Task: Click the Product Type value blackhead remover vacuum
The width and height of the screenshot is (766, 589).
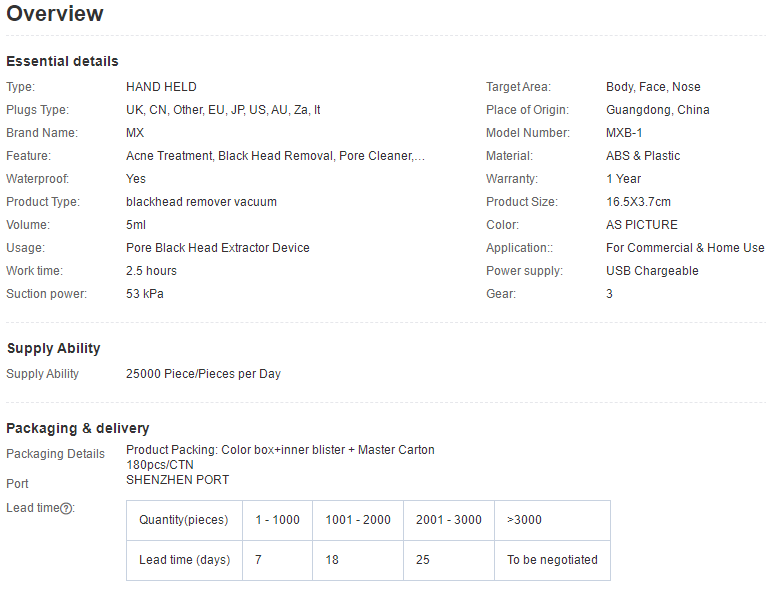Action: (x=201, y=202)
